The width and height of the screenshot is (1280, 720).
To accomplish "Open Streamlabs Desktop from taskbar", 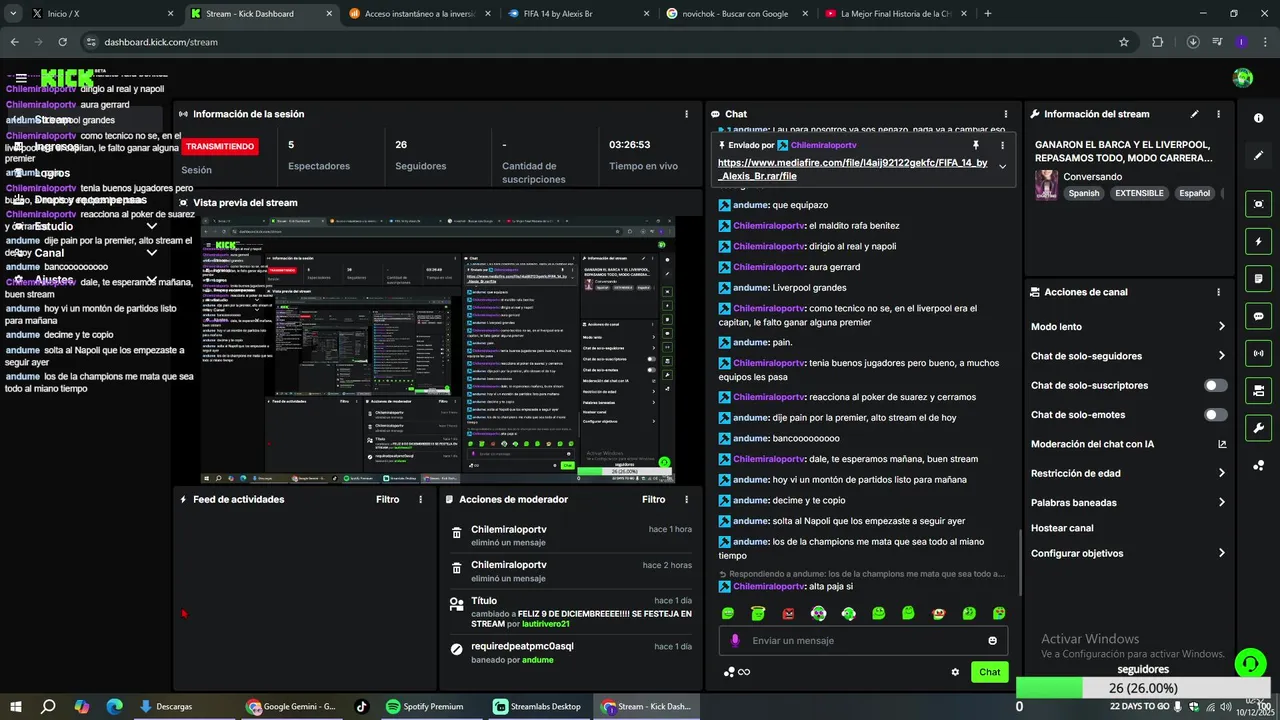I will 538,706.
